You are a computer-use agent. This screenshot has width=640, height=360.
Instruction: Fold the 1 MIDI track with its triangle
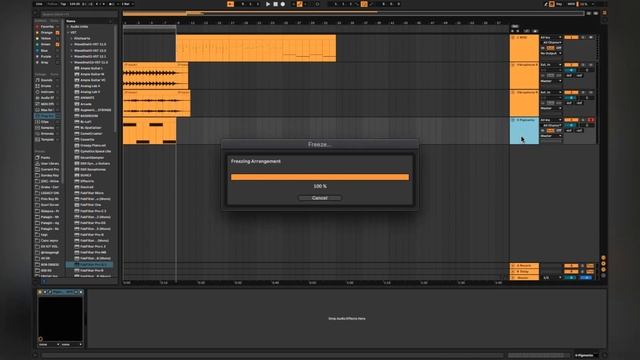[513, 38]
